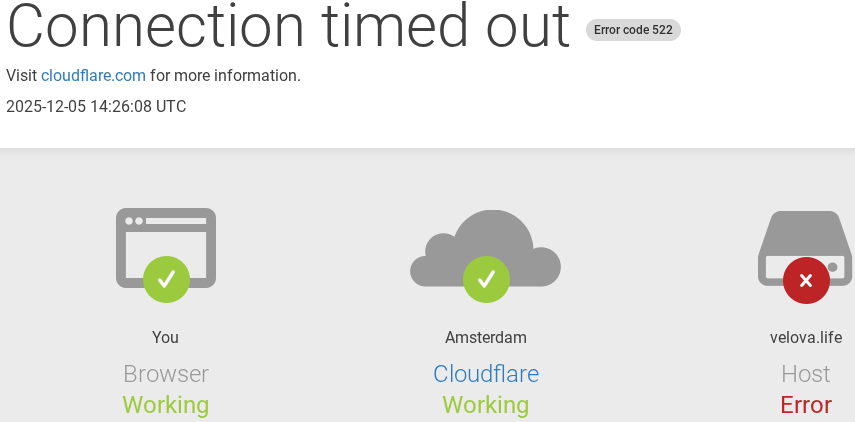
Task: Click the velova.life host name
Action: (x=806, y=338)
